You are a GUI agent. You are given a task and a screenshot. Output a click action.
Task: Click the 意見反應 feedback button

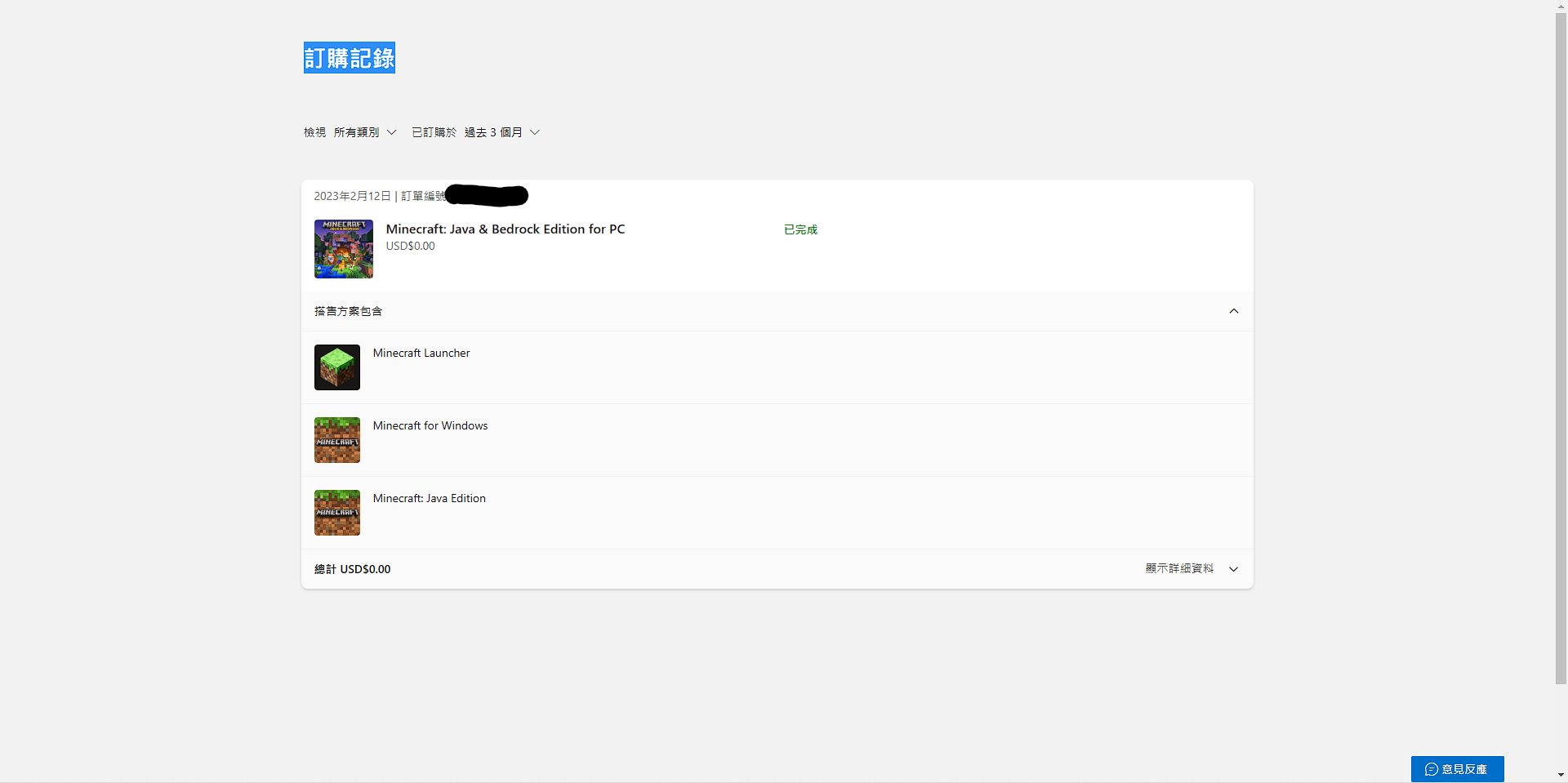tap(1457, 769)
